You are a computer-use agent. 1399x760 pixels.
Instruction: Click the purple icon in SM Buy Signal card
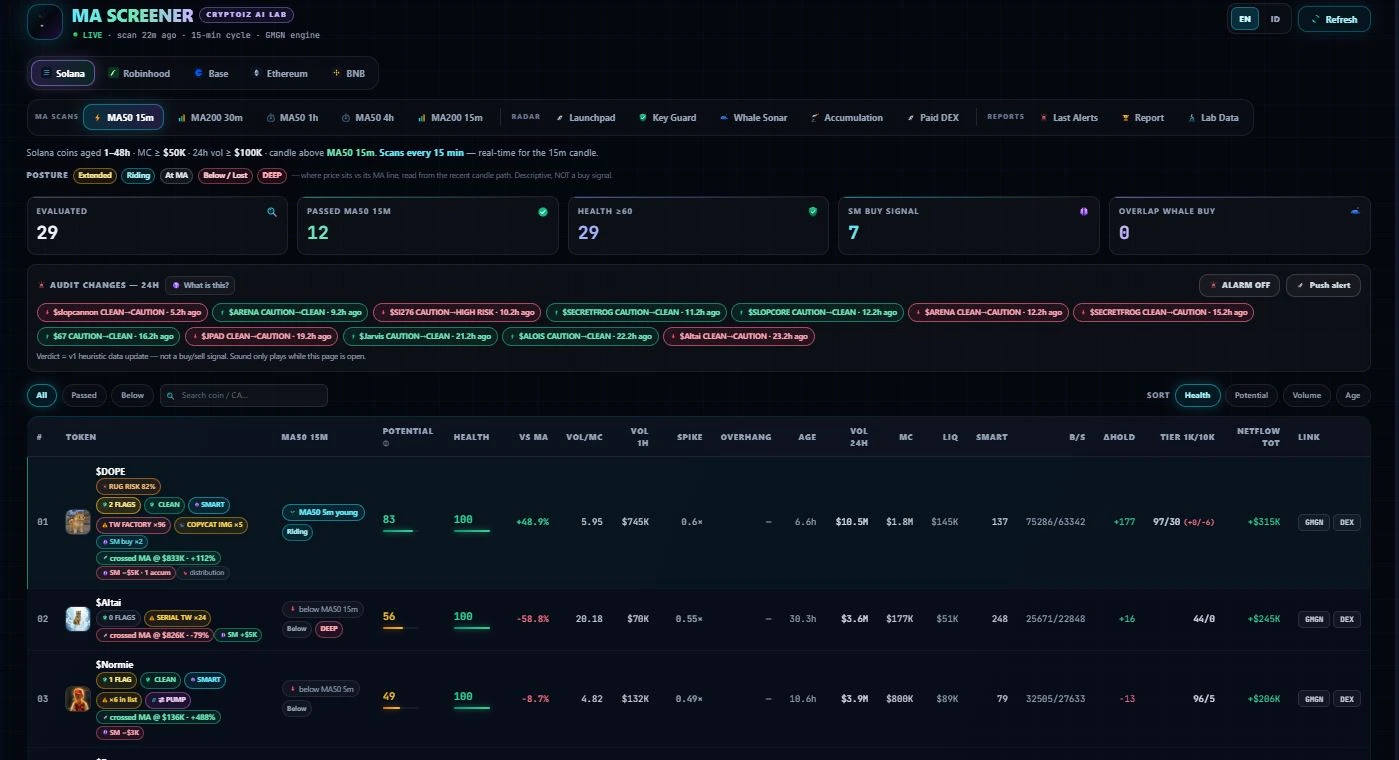[x=1083, y=212]
